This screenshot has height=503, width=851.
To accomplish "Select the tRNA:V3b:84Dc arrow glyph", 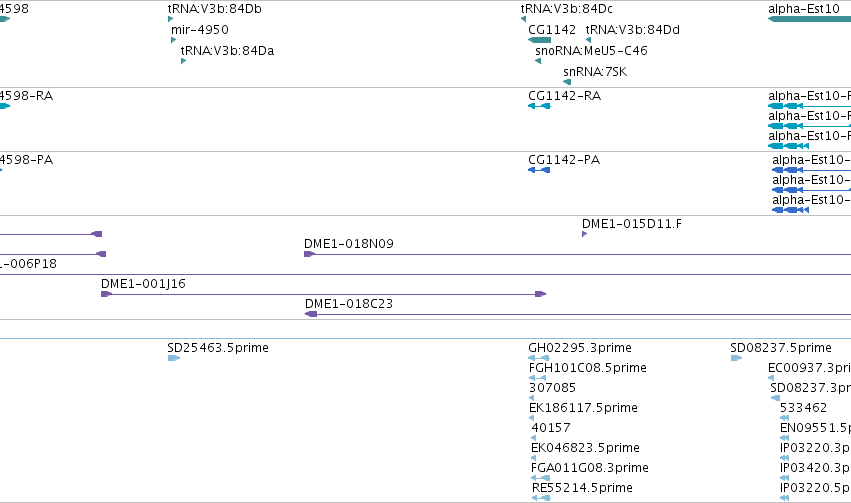I will (523, 19).
